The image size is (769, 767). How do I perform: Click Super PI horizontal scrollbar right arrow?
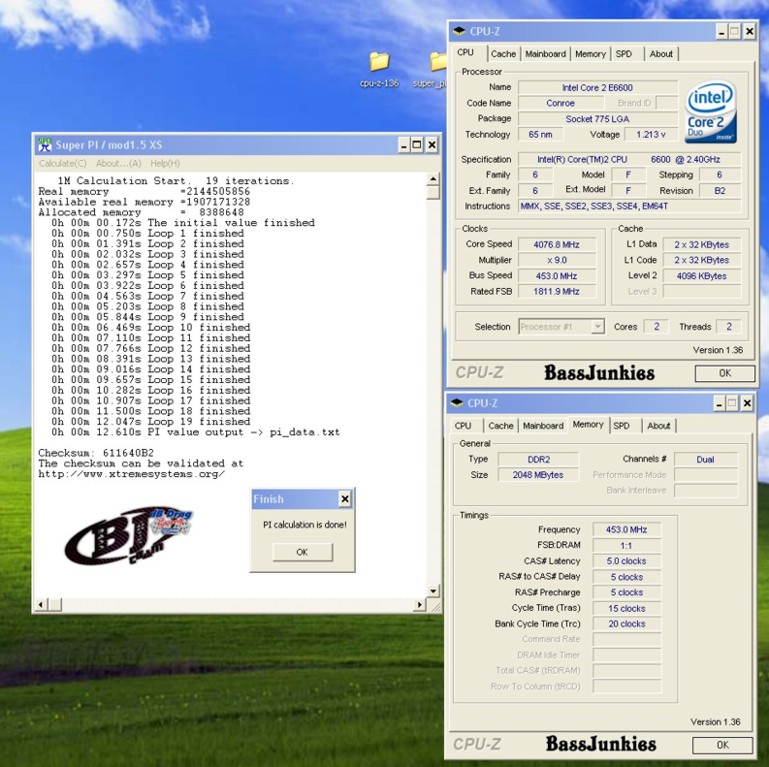[419, 605]
